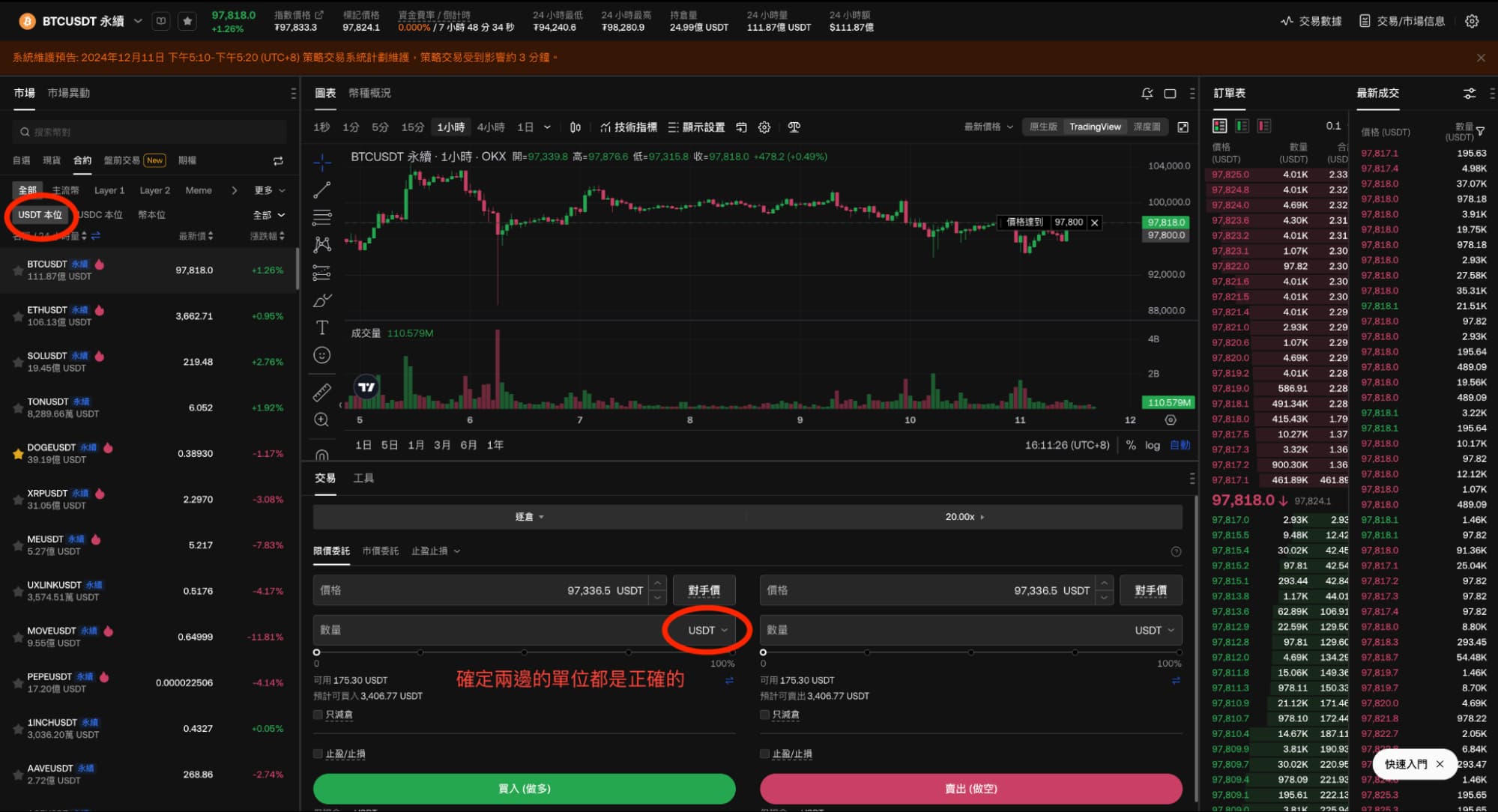Click the market list swap toggle icon
The height and width of the screenshot is (812, 1498).
[x=278, y=160]
